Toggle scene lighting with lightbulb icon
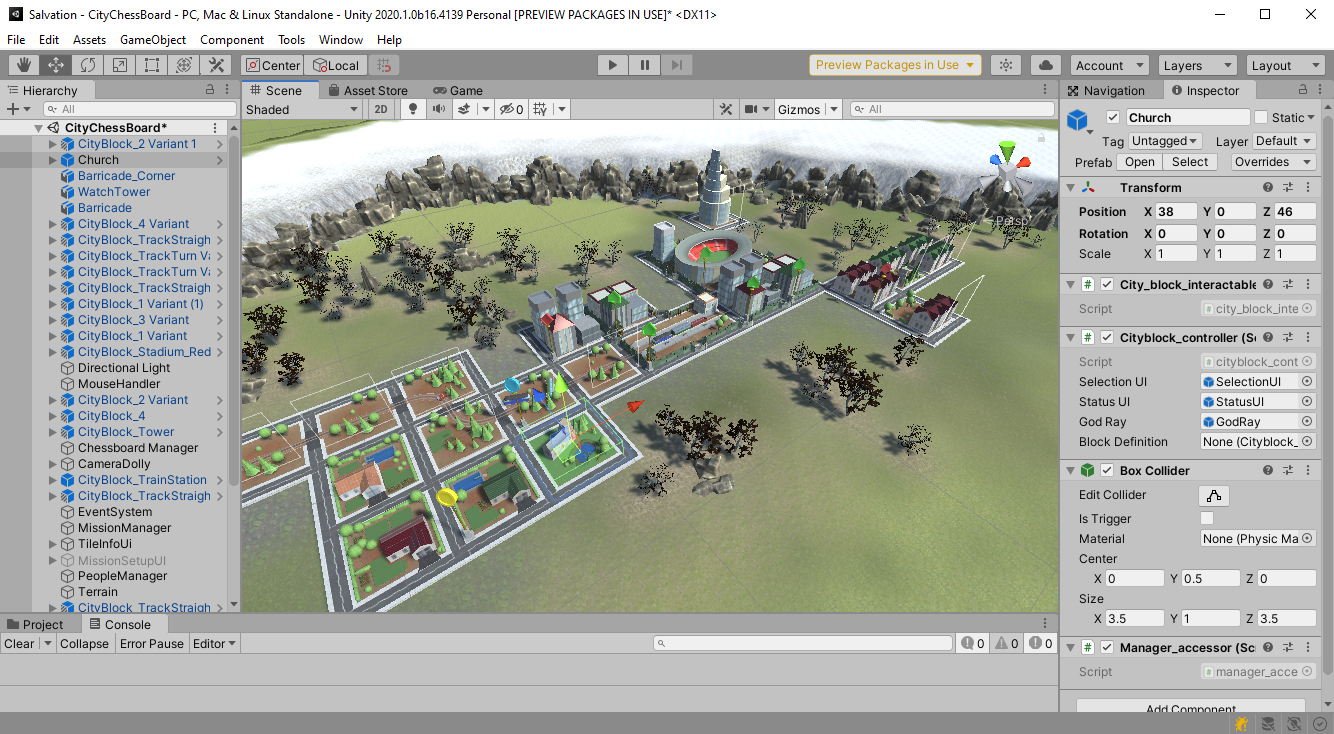 coord(412,109)
